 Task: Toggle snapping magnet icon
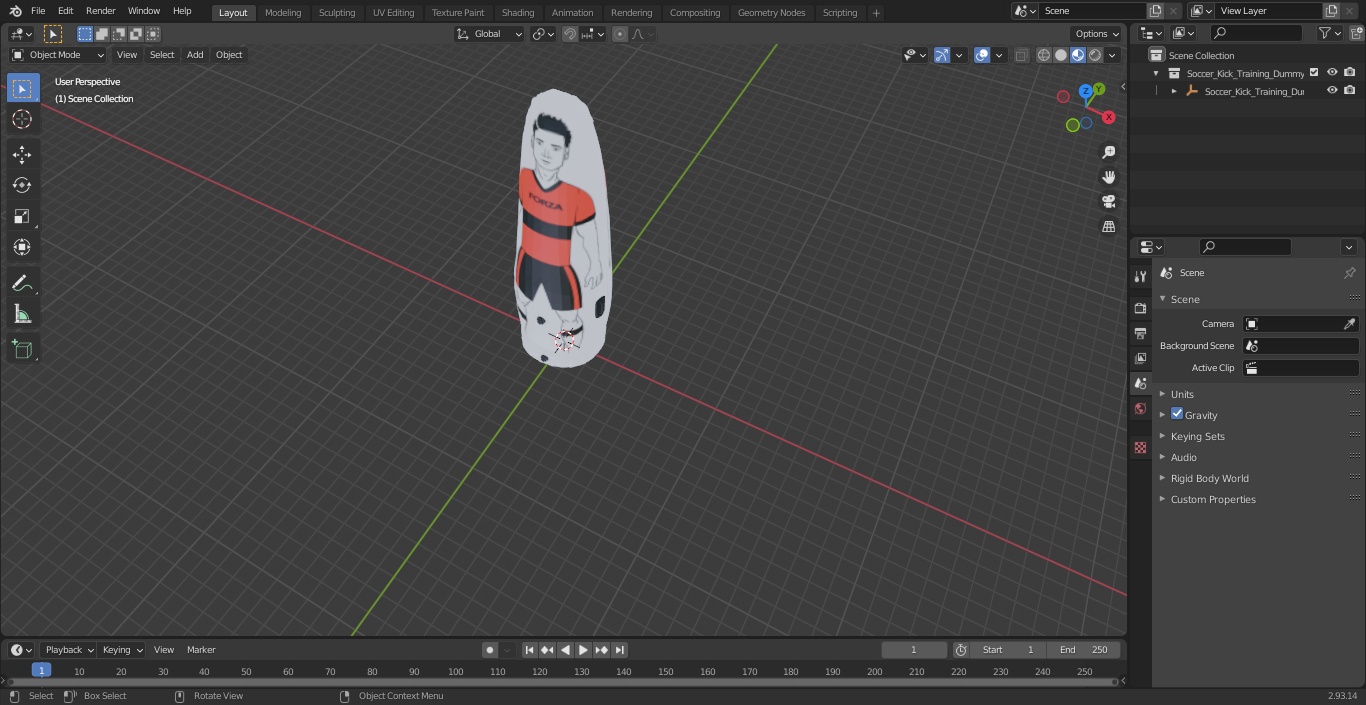570,34
